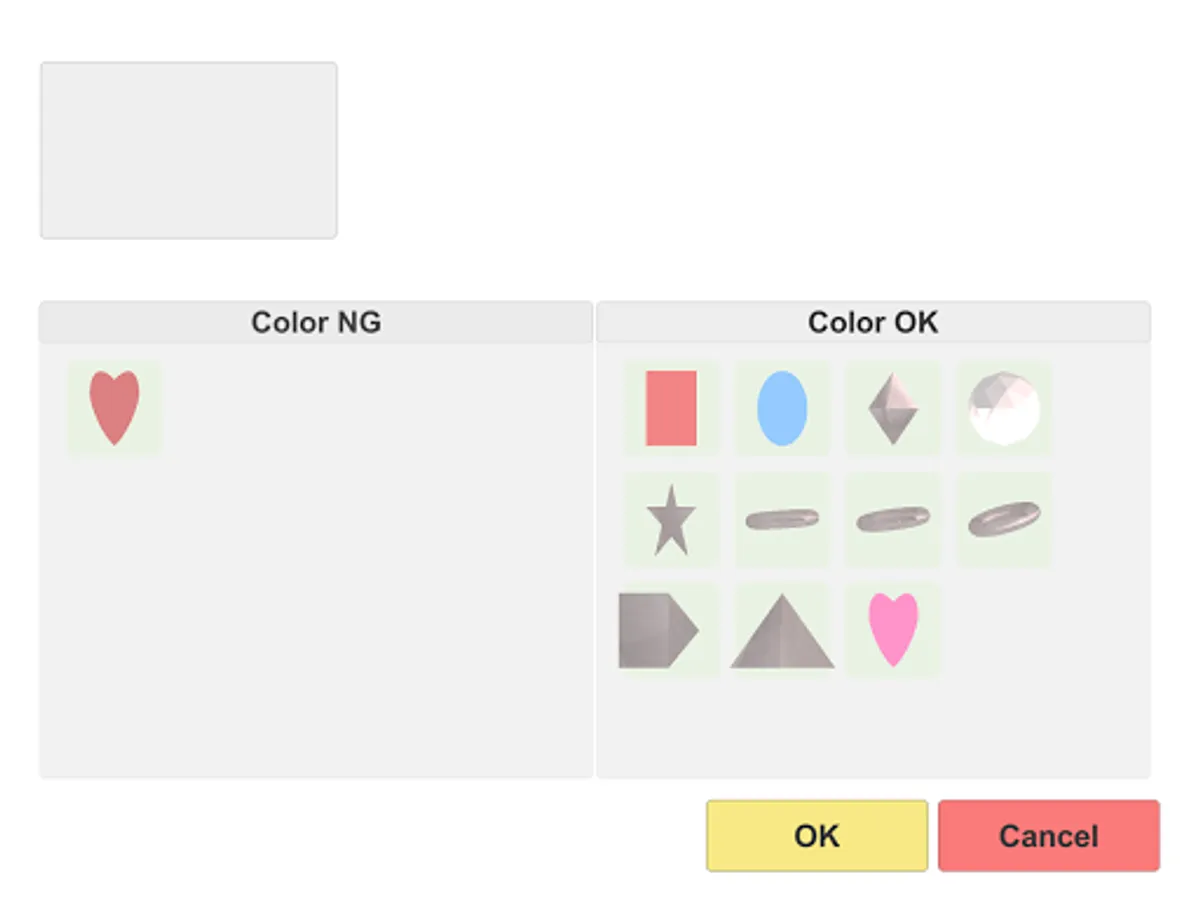Click the empty preview box above the lists
The height and width of the screenshot is (900, 1200).
[x=188, y=150]
